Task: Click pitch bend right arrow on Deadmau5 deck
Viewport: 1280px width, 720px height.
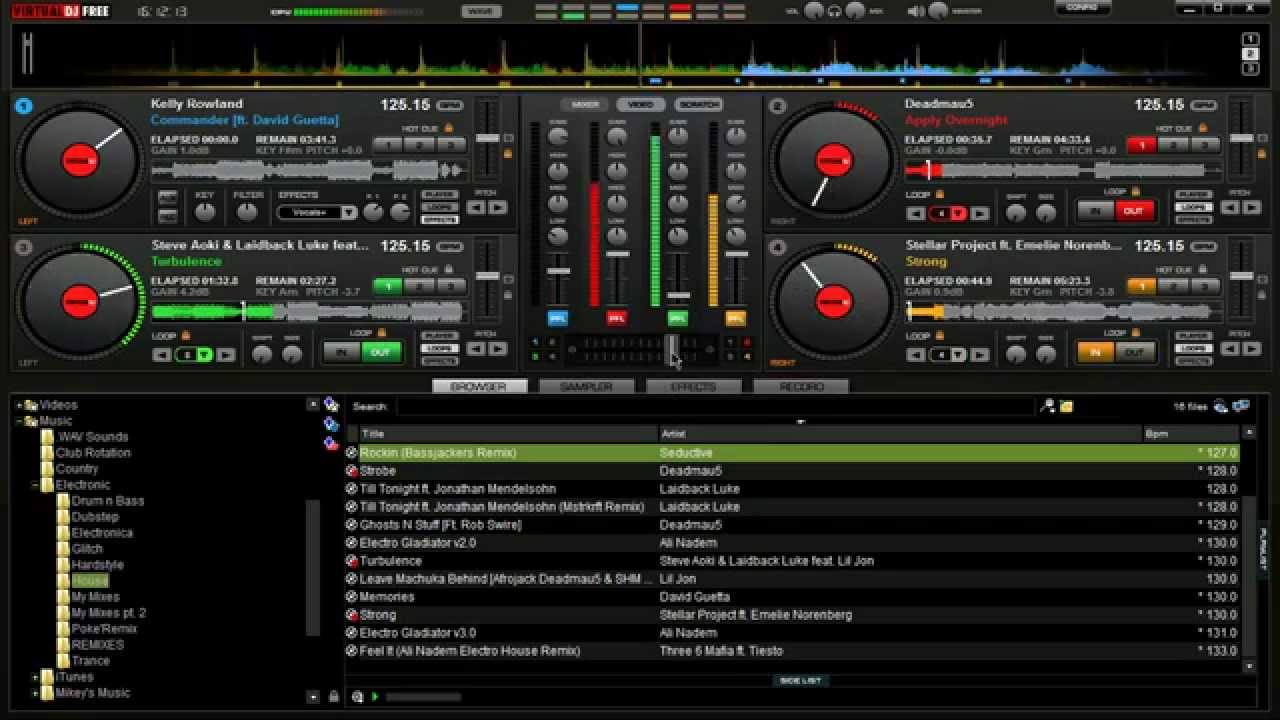Action: click(1251, 208)
